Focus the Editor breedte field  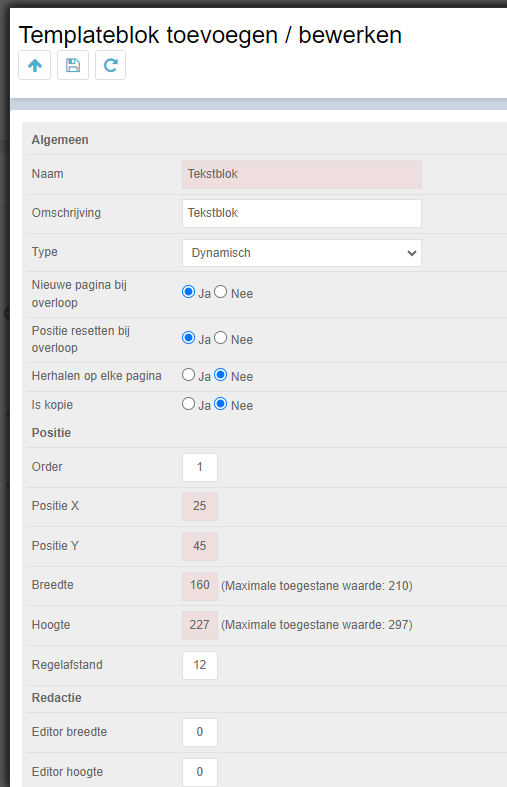(x=200, y=732)
